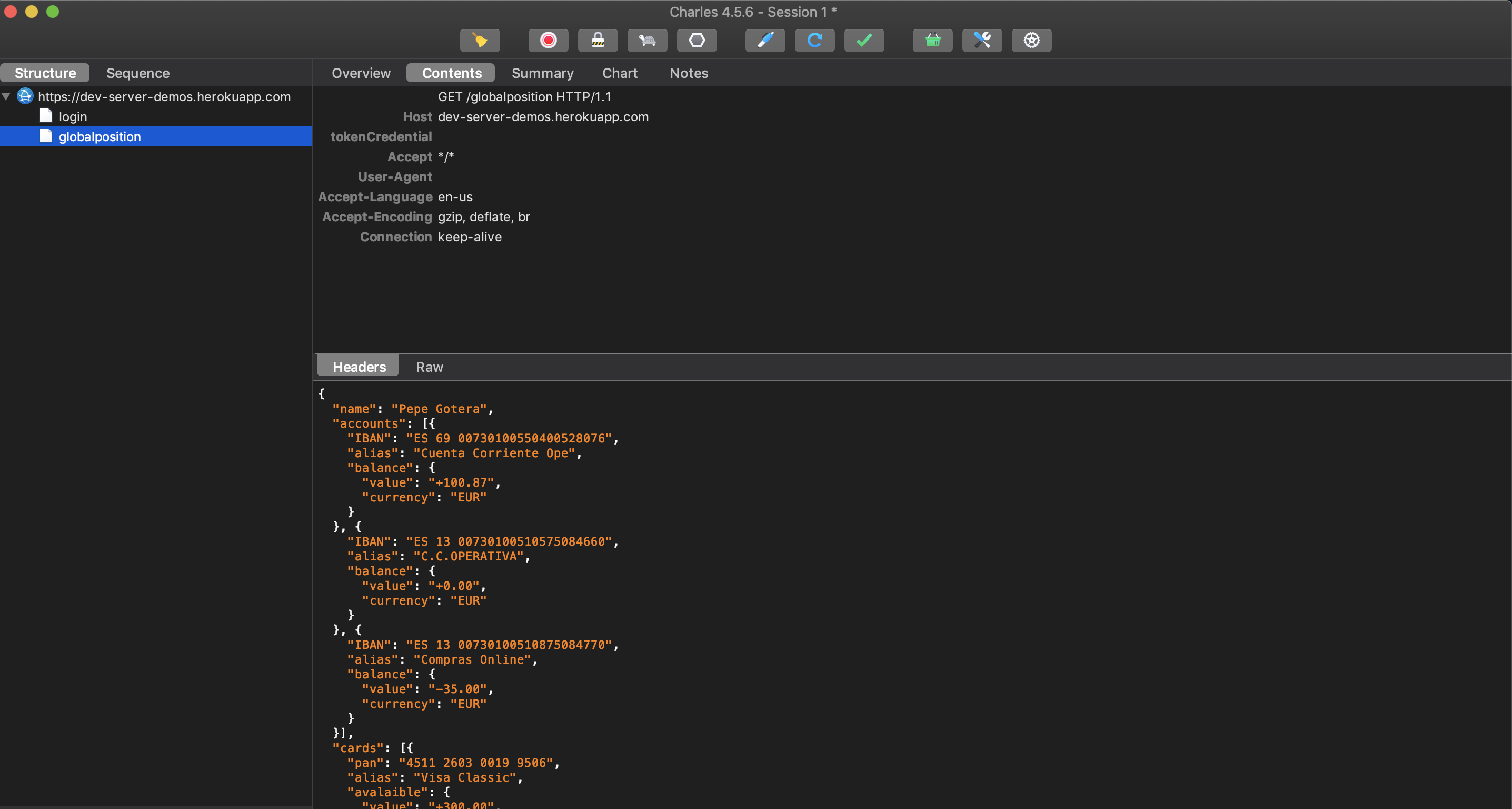
Task: Click the Accept-Language en-us value
Action: pos(455,196)
